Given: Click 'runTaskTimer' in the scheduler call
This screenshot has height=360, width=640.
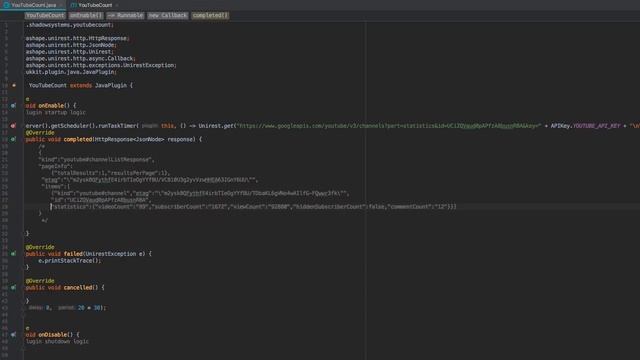Looking at the screenshot, I should [117, 126].
